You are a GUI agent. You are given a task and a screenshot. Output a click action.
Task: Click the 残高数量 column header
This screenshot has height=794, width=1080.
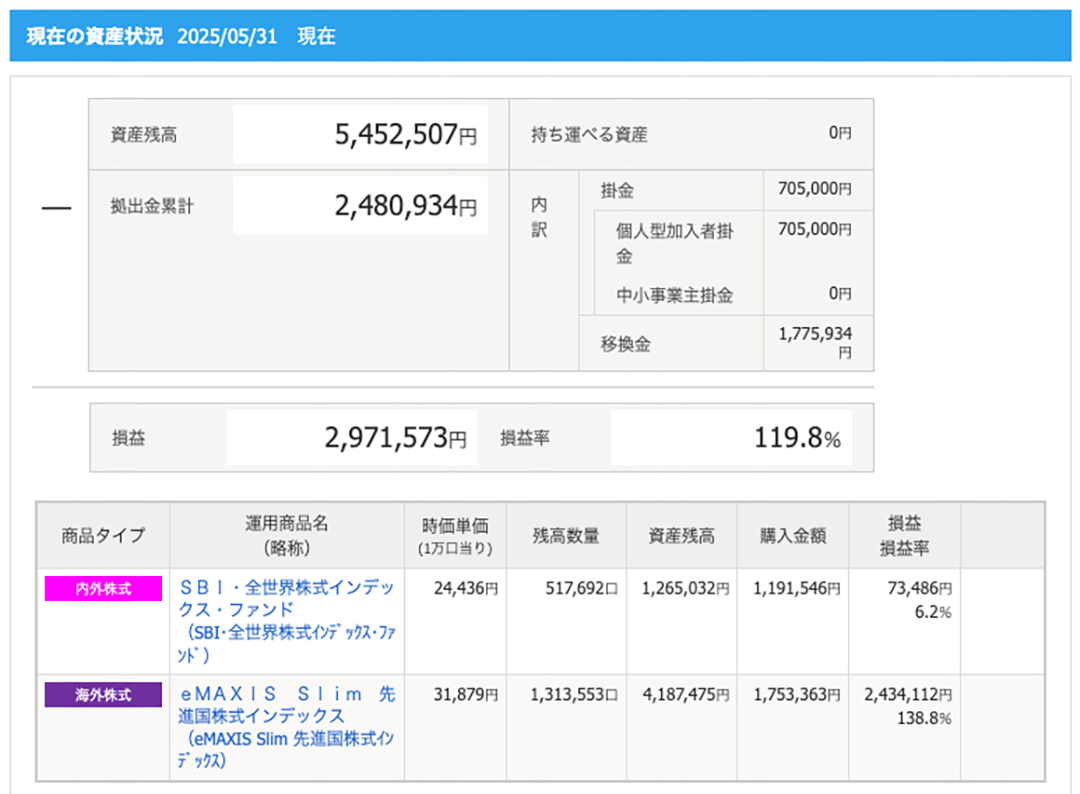566,536
